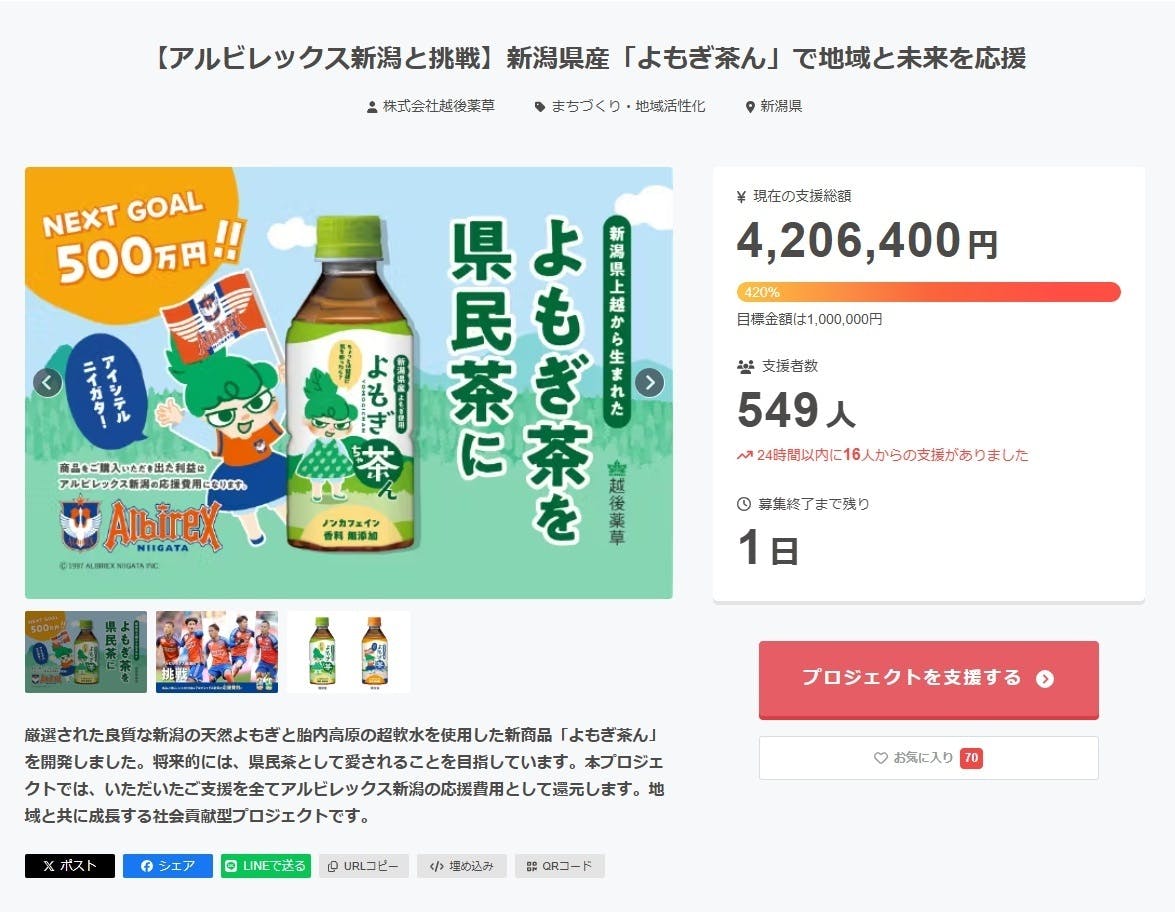Viewport: 1175px width, 912px height.
Task: Share project via X post button
Action: 70,866
